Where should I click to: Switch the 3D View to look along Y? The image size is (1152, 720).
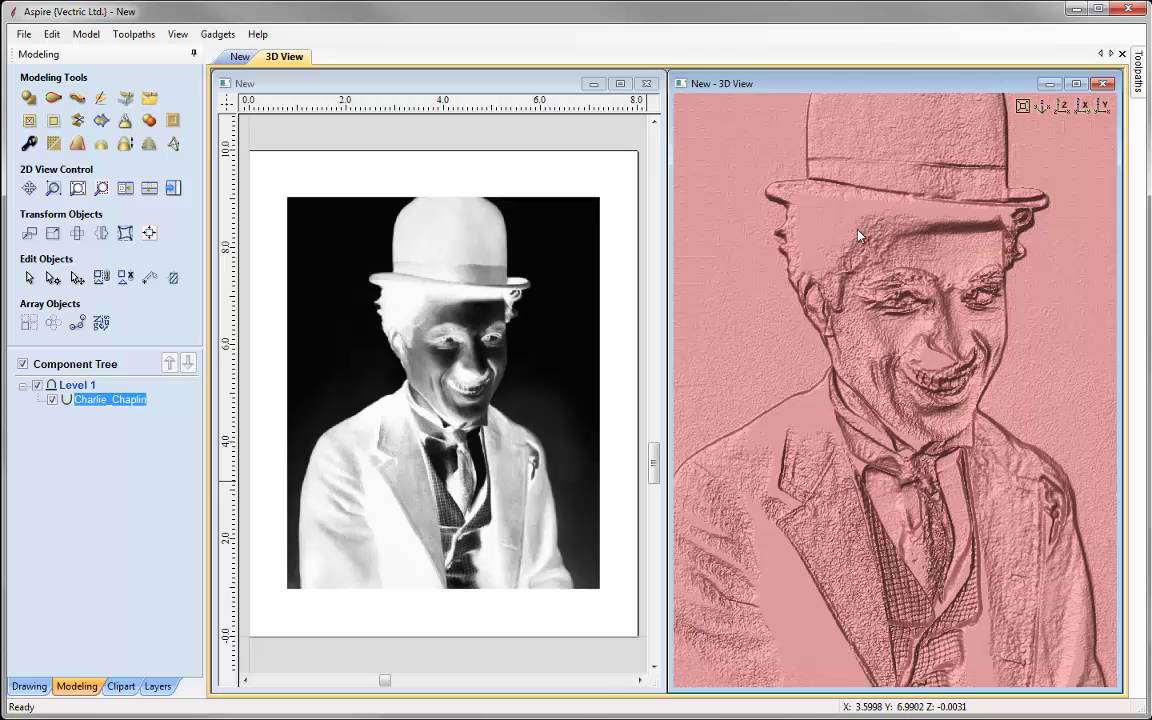tap(1102, 107)
